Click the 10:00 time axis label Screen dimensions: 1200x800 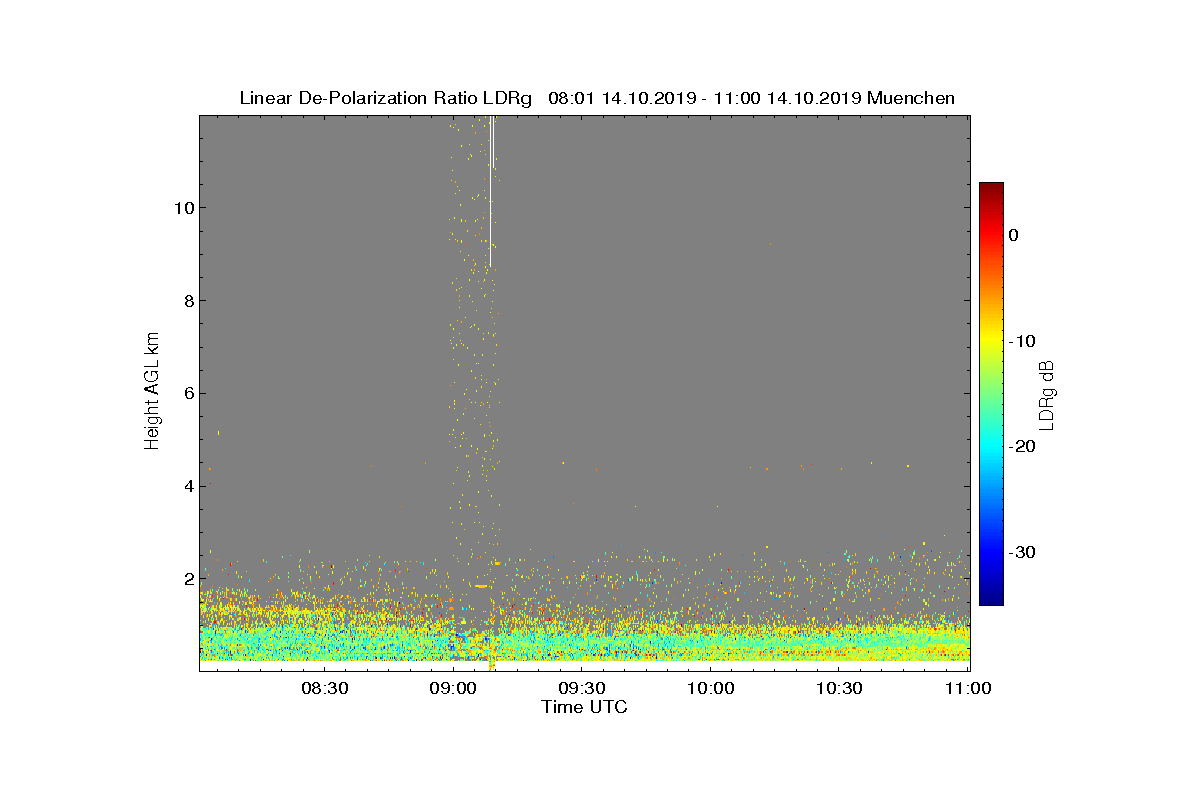coord(711,688)
